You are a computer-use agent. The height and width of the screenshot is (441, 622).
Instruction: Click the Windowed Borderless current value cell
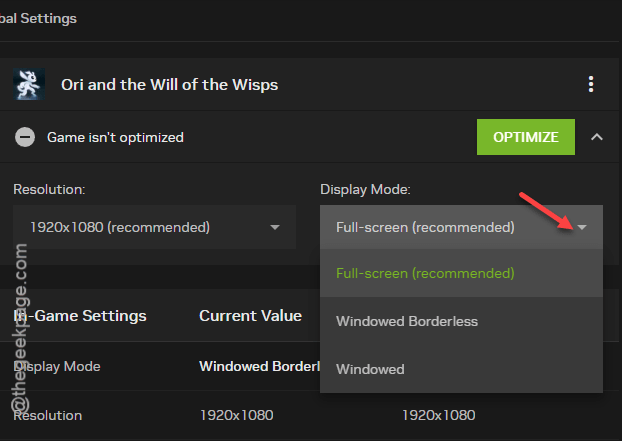click(259, 366)
